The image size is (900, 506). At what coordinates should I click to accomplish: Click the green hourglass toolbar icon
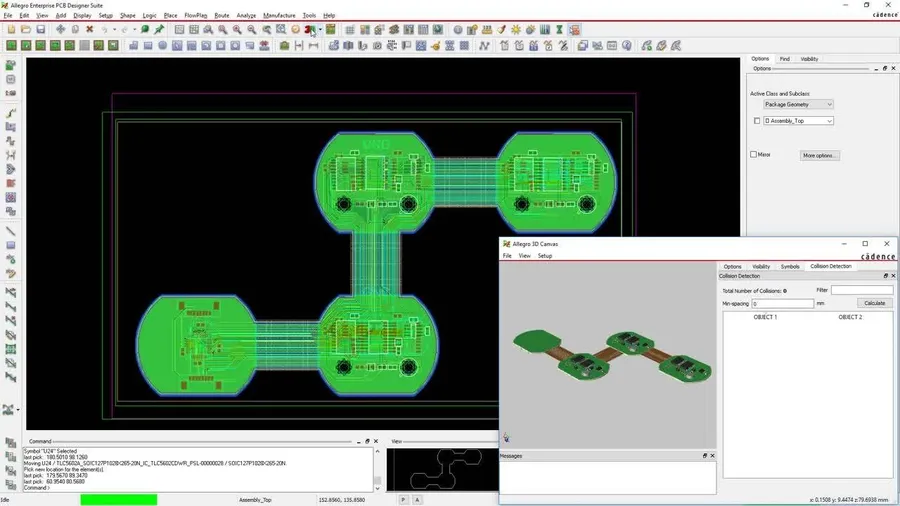[560, 29]
